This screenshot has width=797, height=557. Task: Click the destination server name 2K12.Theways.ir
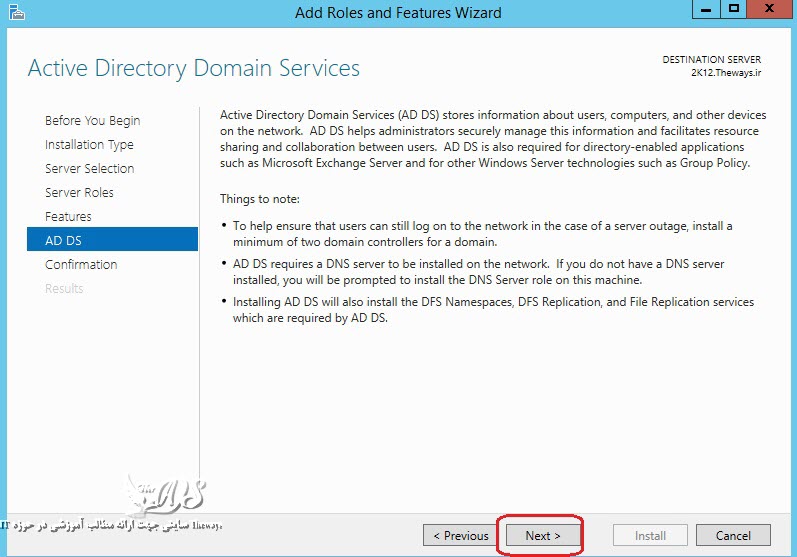725,74
